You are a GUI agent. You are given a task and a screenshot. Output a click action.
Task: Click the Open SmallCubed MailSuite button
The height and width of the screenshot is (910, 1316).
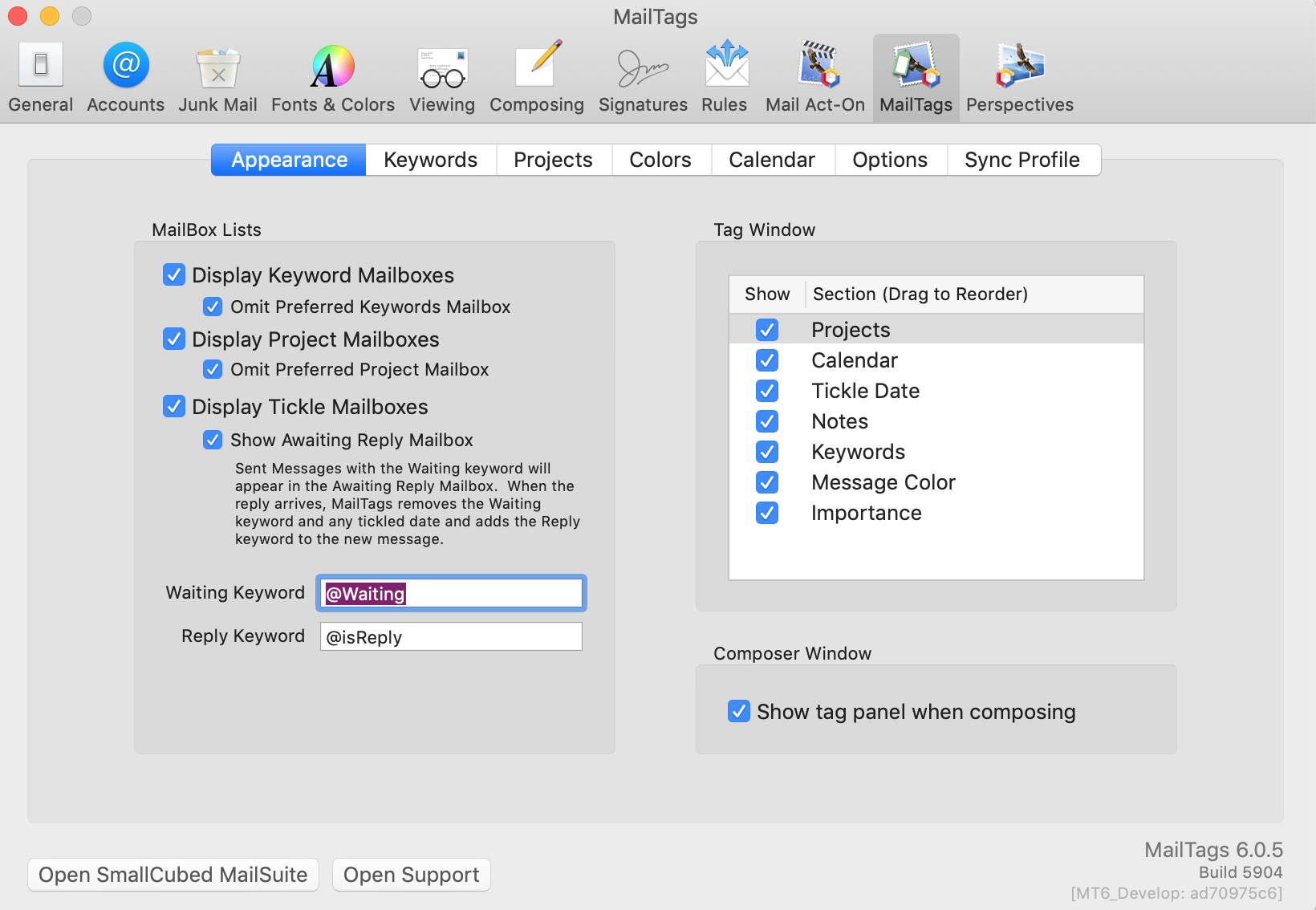173,875
